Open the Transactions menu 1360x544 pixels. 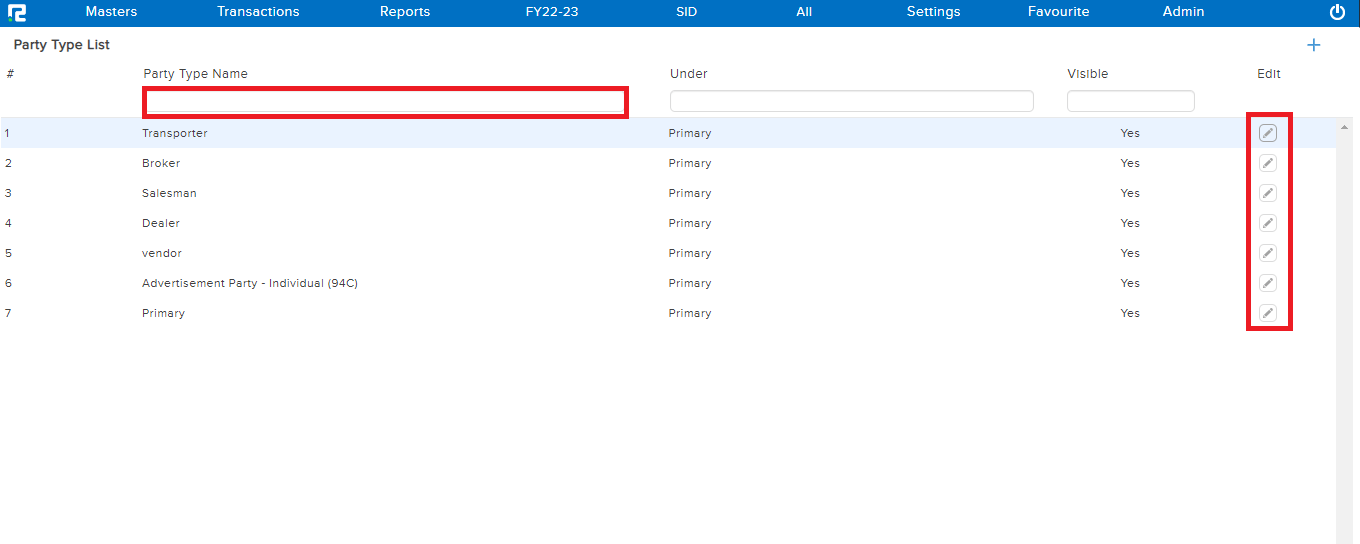[258, 12]
